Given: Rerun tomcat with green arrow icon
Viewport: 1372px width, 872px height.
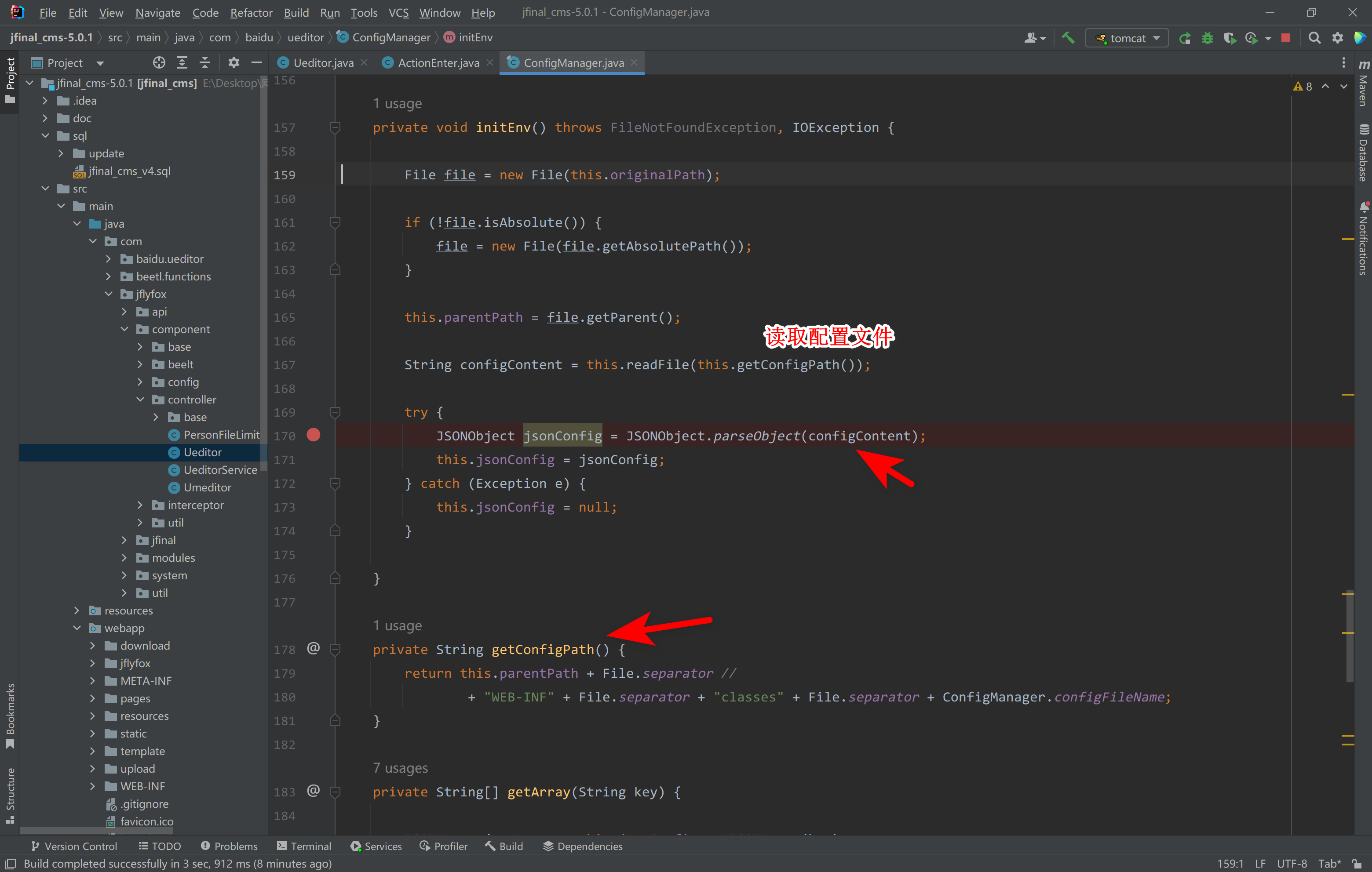Looking at the screenshot, I should point(1185,38).
